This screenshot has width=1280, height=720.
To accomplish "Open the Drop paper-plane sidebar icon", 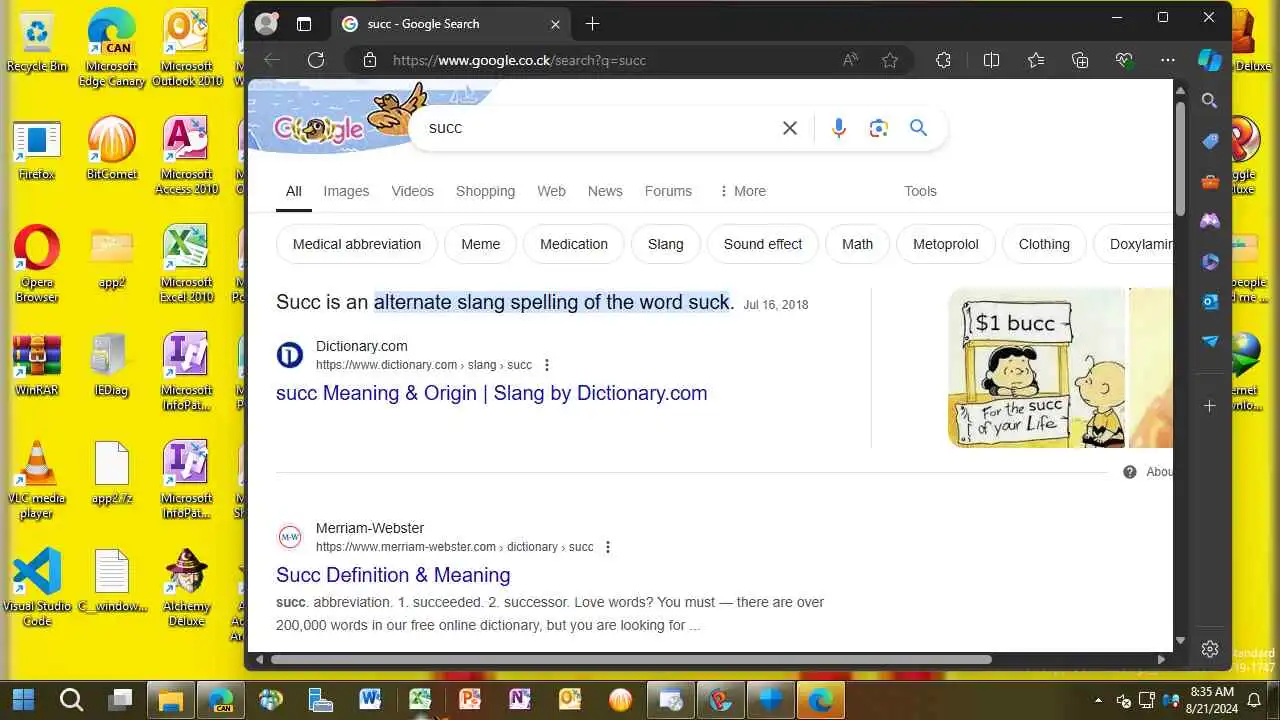I will point(1210,341).
